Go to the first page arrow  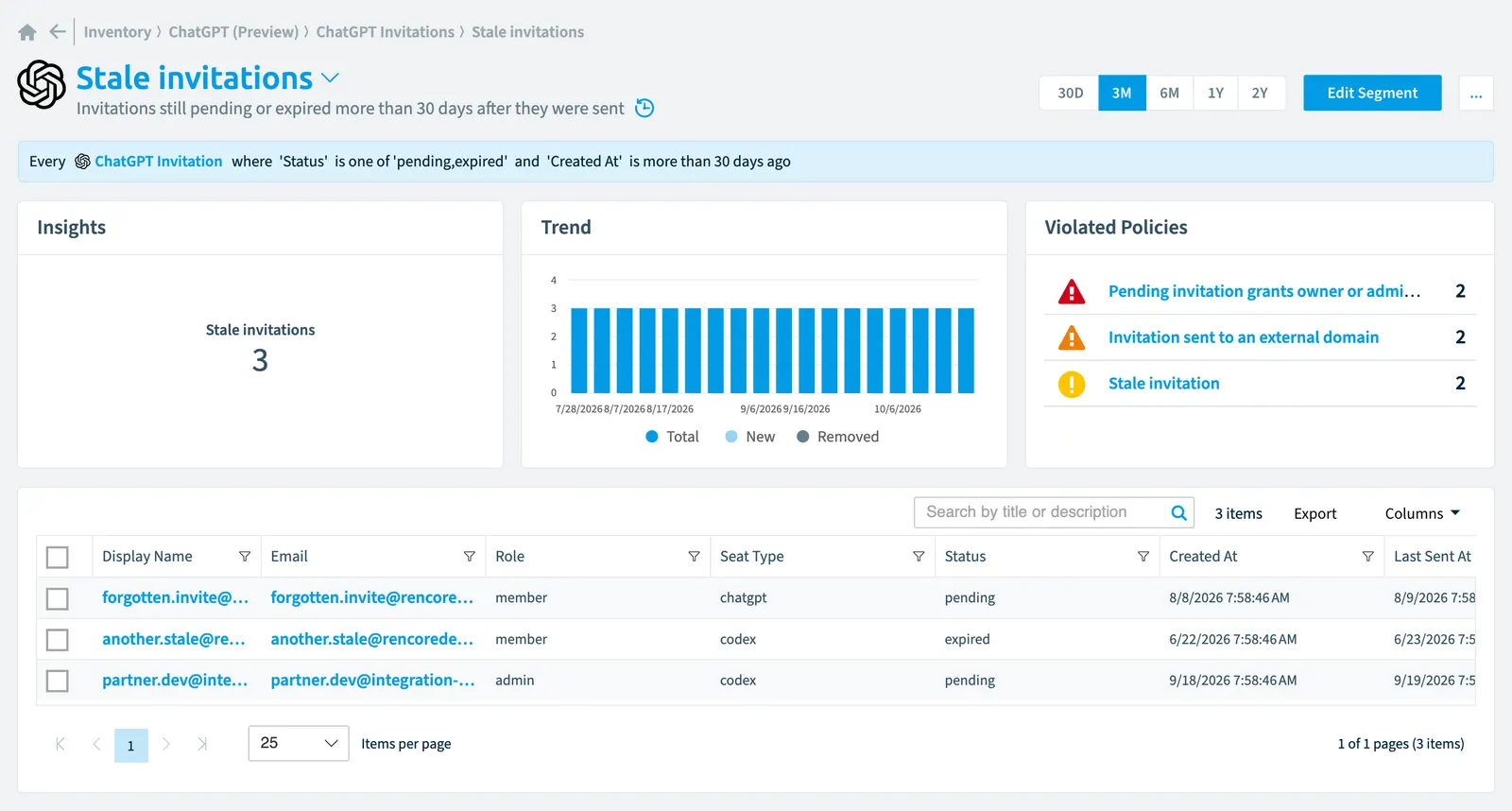tap(60, 744)
